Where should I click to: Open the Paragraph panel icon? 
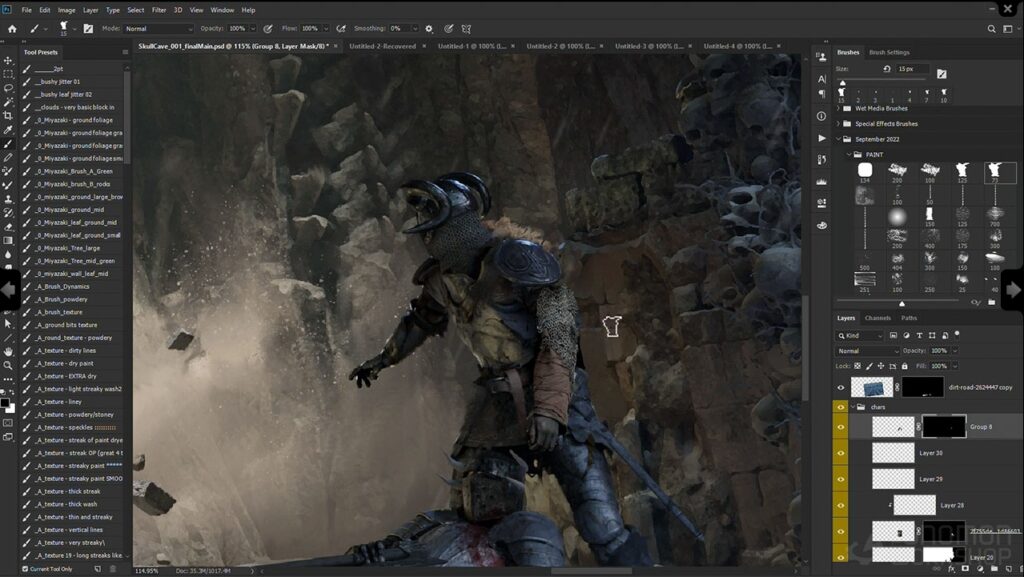[822, 93]
